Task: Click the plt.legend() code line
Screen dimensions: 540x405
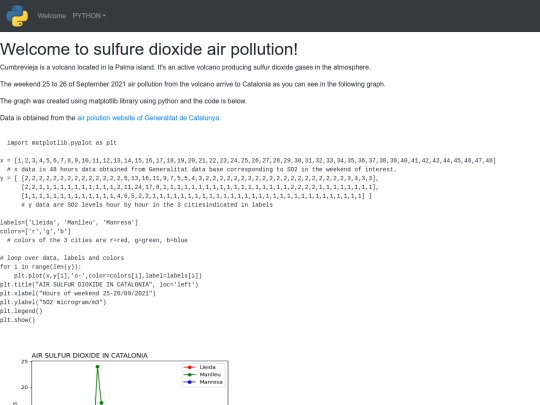Action: (21, 311)
